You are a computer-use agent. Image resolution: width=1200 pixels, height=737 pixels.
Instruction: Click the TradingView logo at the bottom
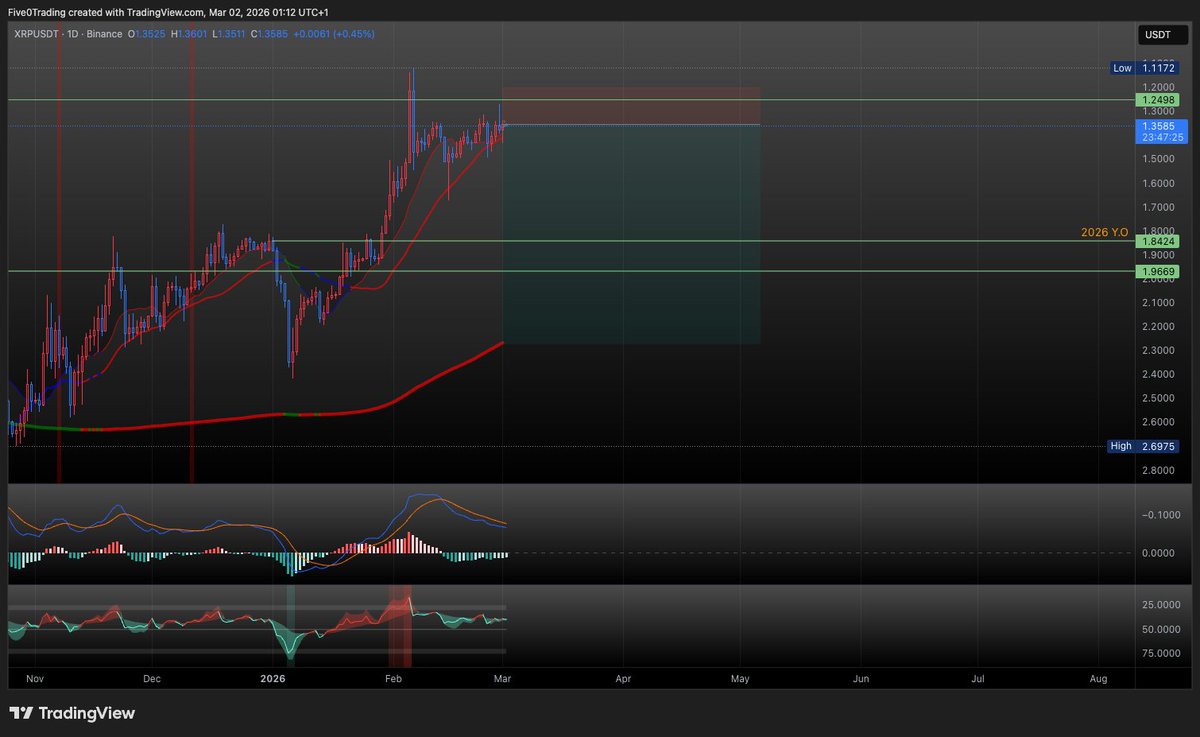(71, 714)
